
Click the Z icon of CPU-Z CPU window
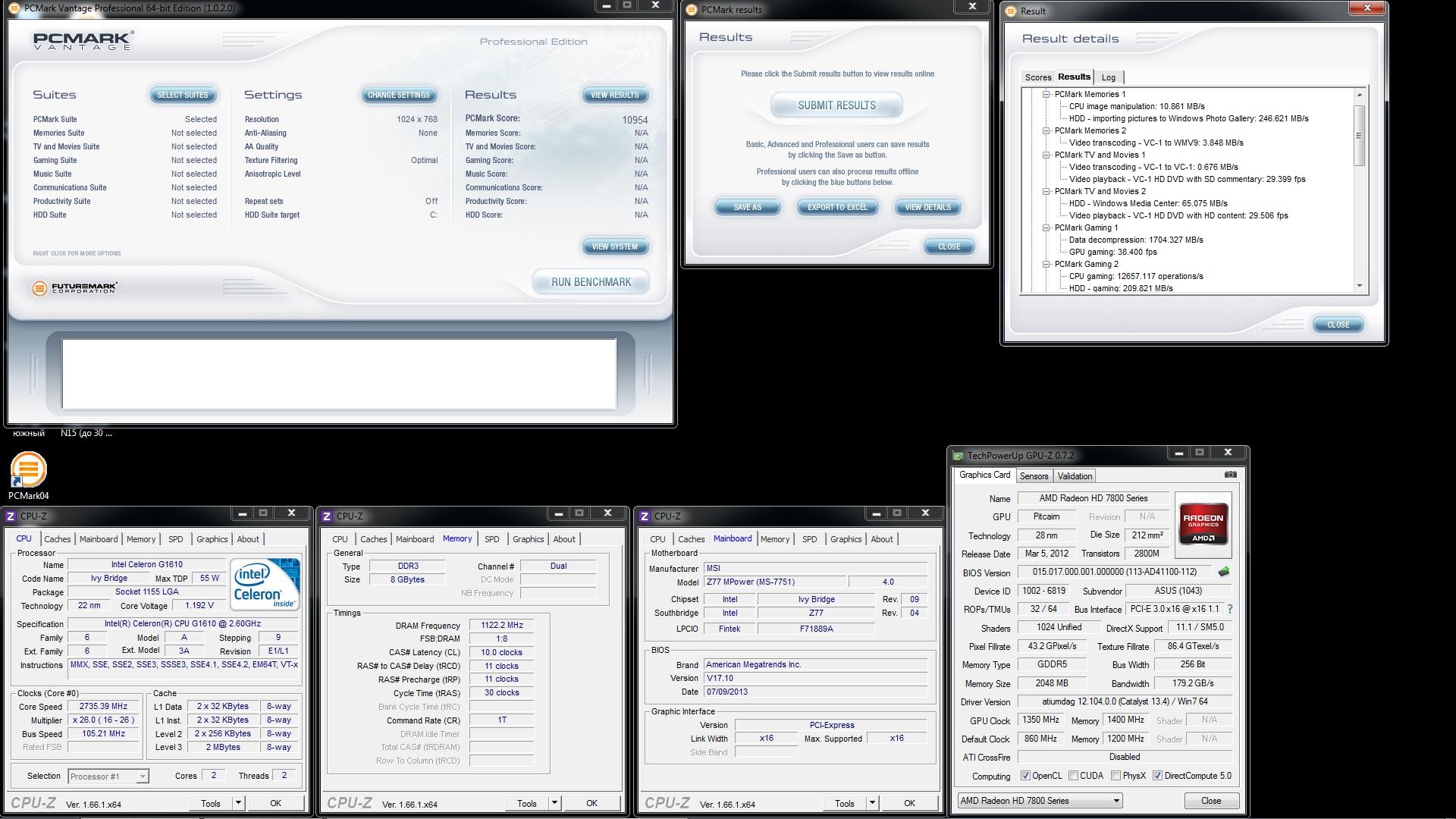pos(11,516)
